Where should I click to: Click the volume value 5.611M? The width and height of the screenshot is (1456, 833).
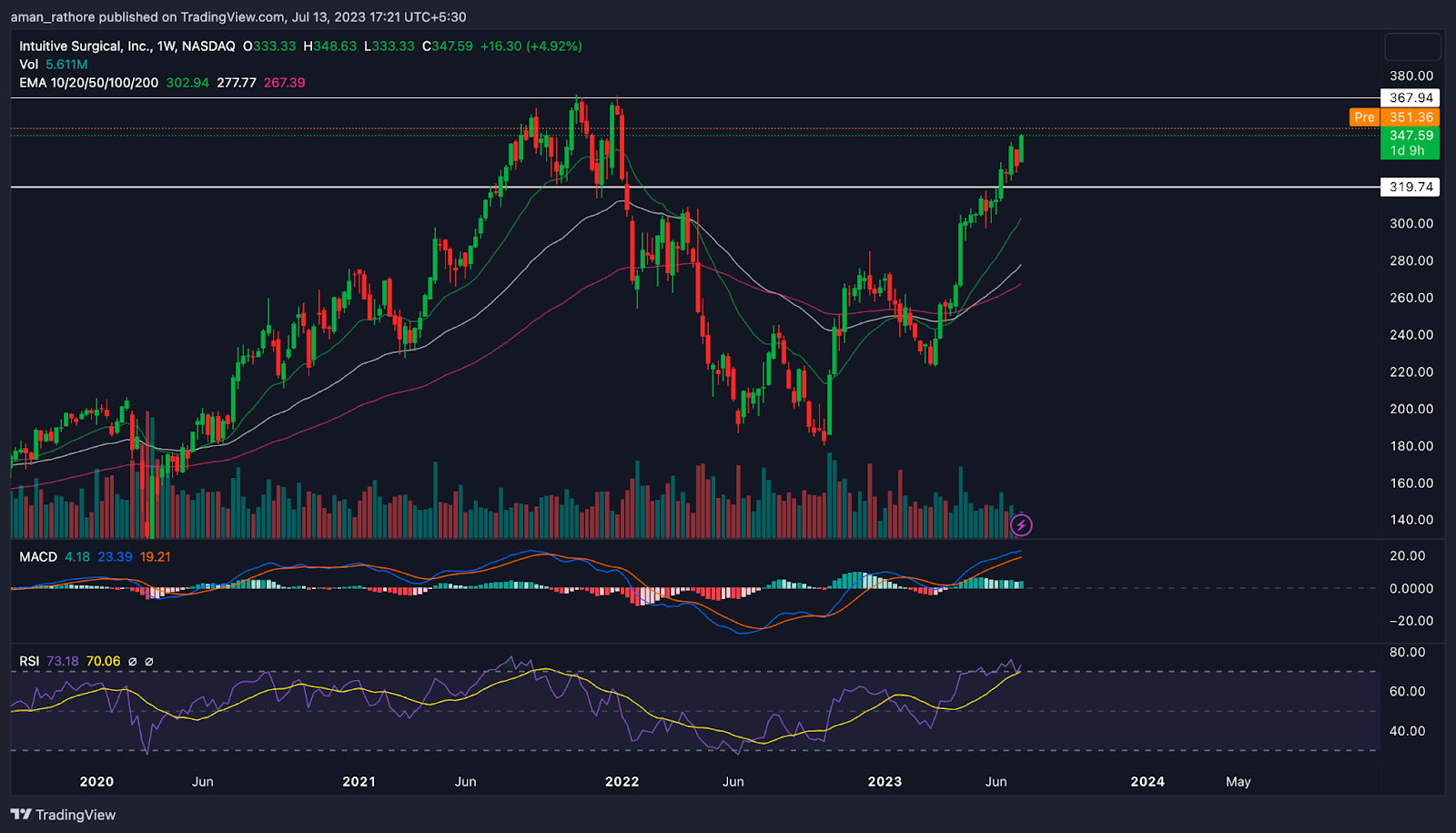(66, 64)
